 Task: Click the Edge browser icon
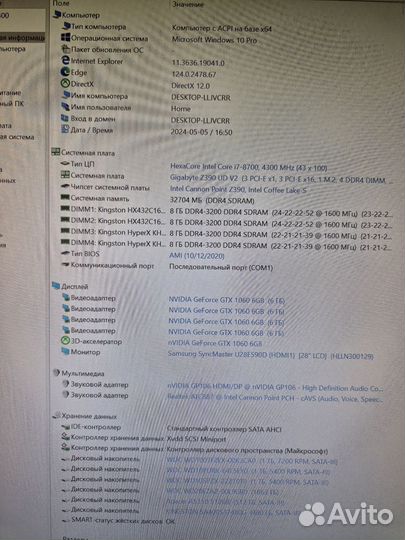click(65, 72)
